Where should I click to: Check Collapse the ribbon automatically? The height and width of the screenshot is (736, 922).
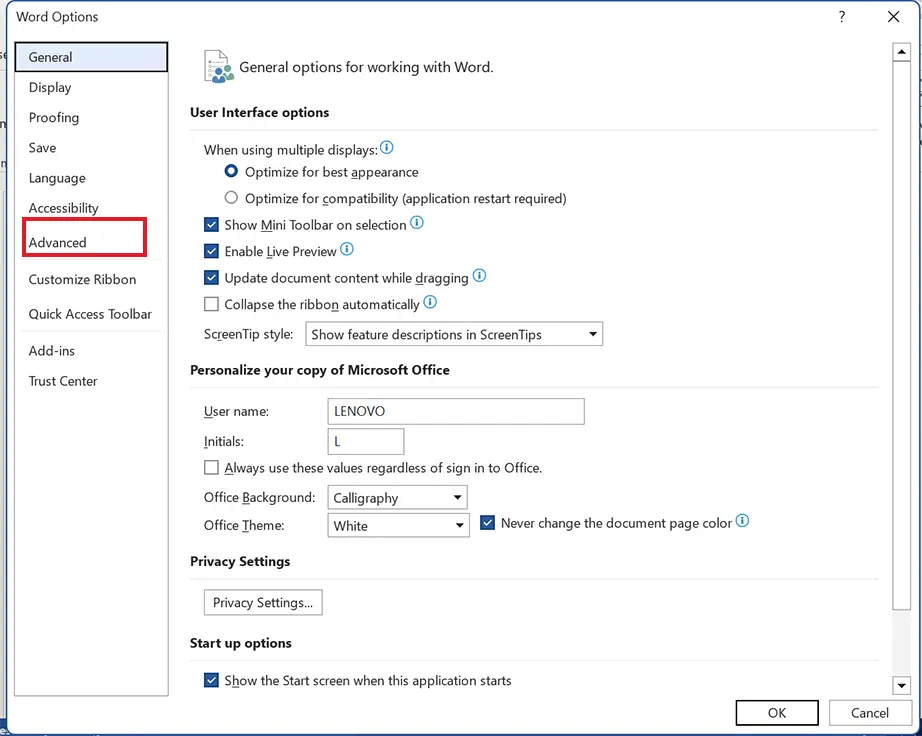(x=211, y=304)
